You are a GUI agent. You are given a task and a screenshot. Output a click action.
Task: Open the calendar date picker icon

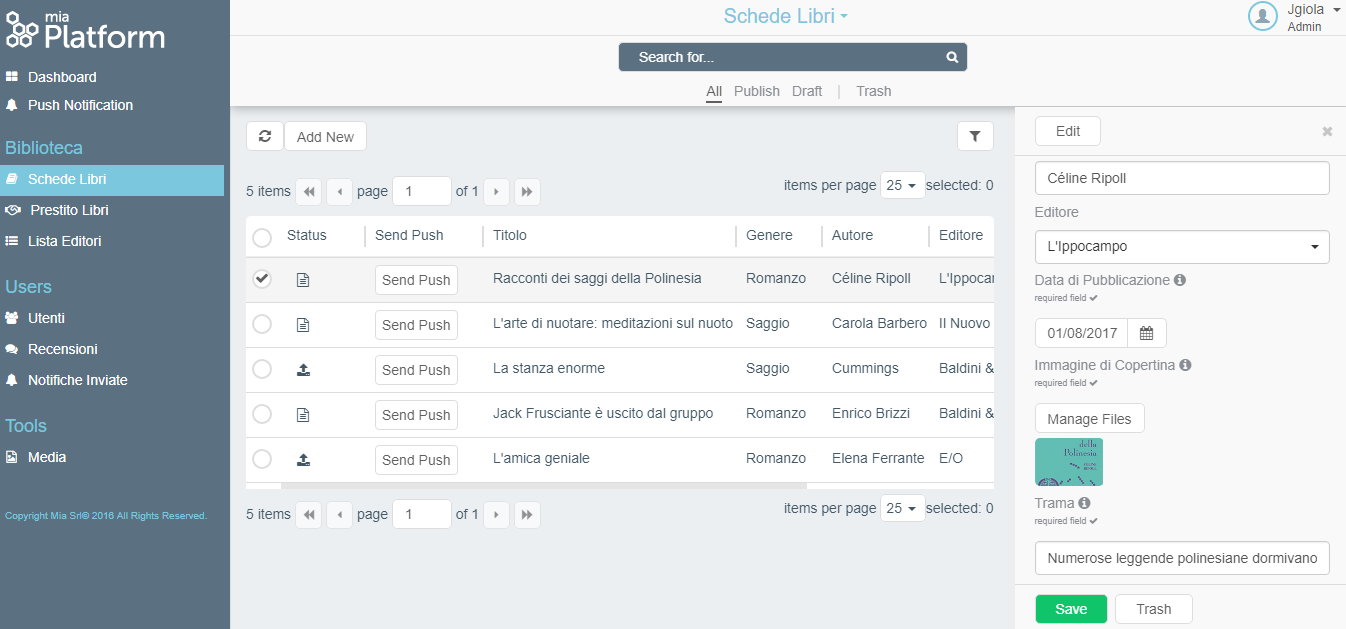pos(1147,333)
